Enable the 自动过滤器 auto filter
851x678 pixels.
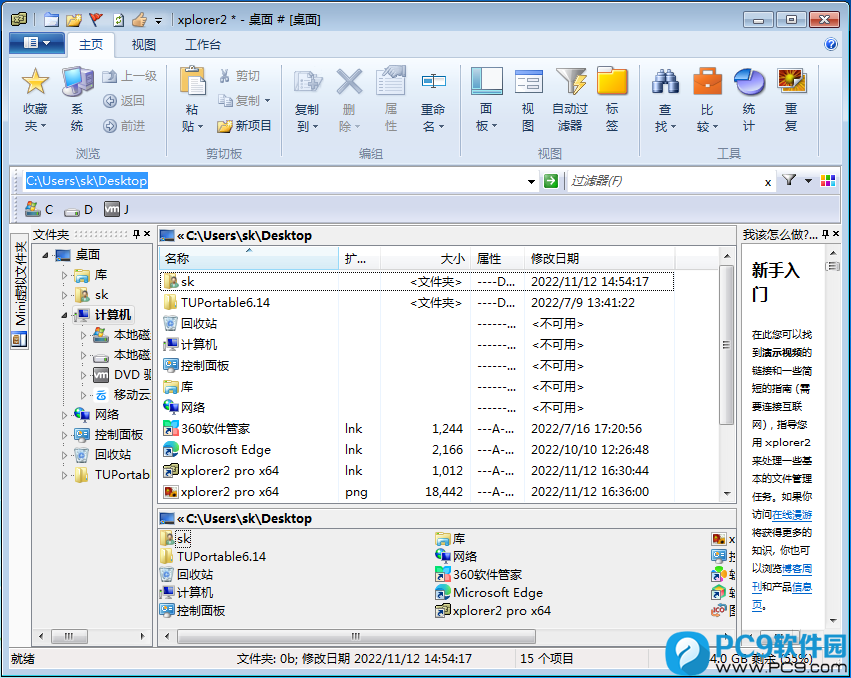(570, 99)
